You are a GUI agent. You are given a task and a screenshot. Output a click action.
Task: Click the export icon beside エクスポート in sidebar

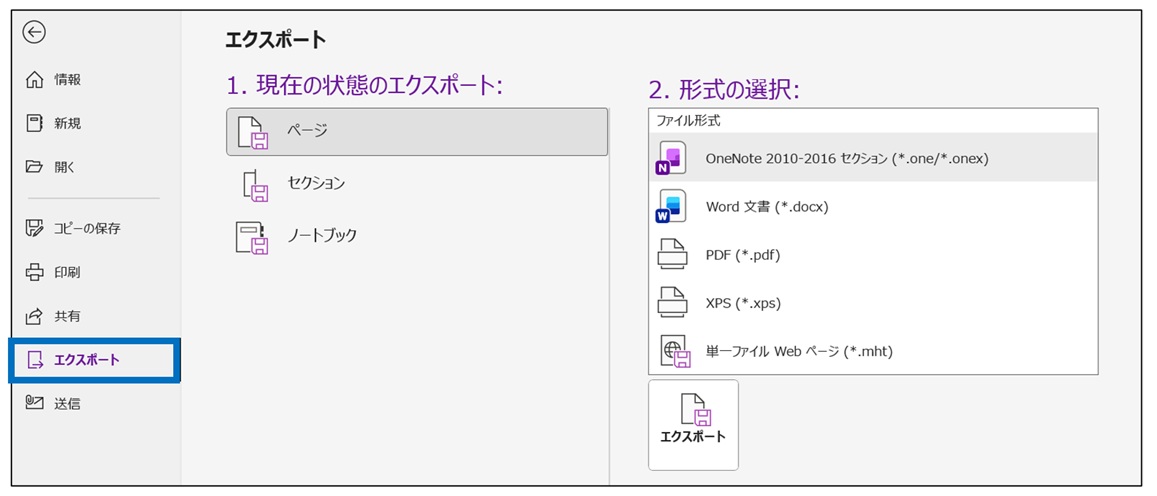coord(35,360)
